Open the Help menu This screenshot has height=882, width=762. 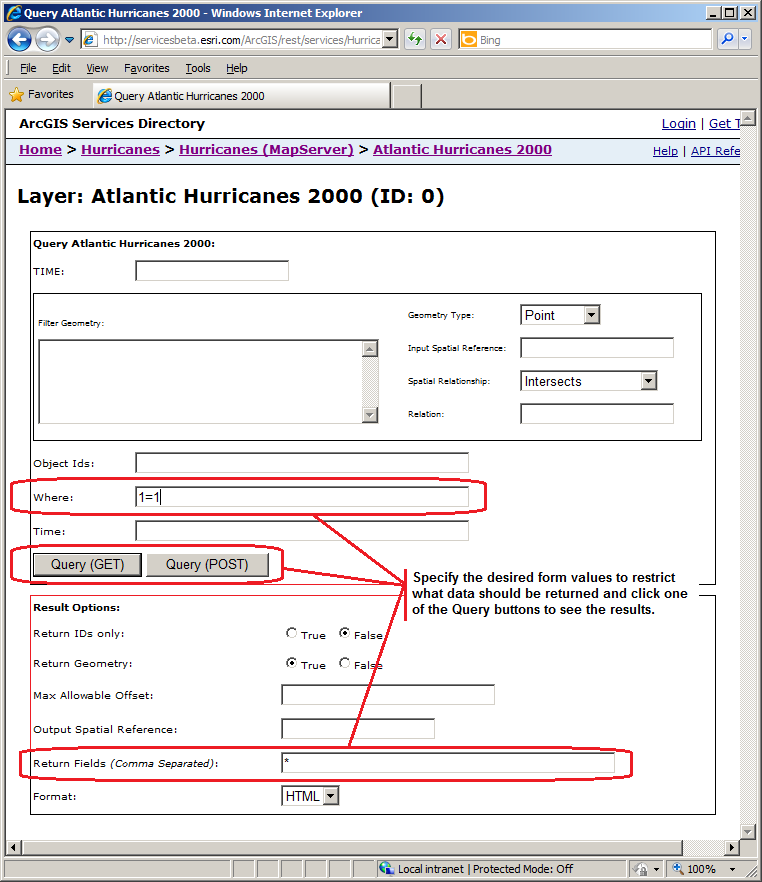pyautogui.click(x=237, y=68)
